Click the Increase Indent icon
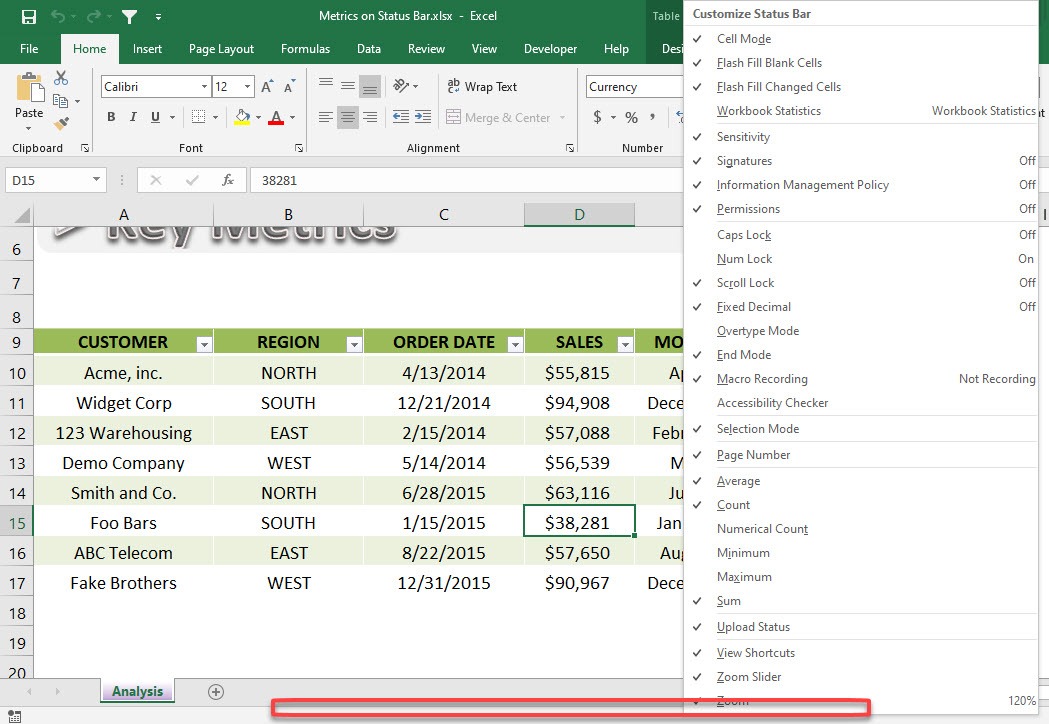Screen dimensions: 1049x724 [x=423, y=117]
